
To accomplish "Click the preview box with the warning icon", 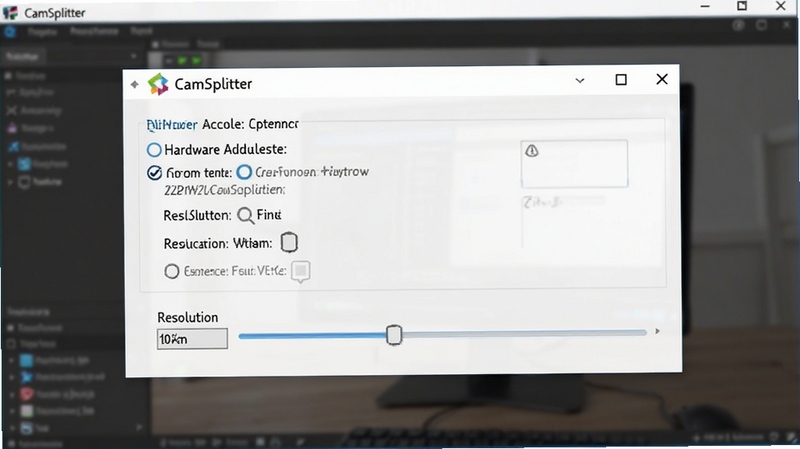I will click(574, 164).
